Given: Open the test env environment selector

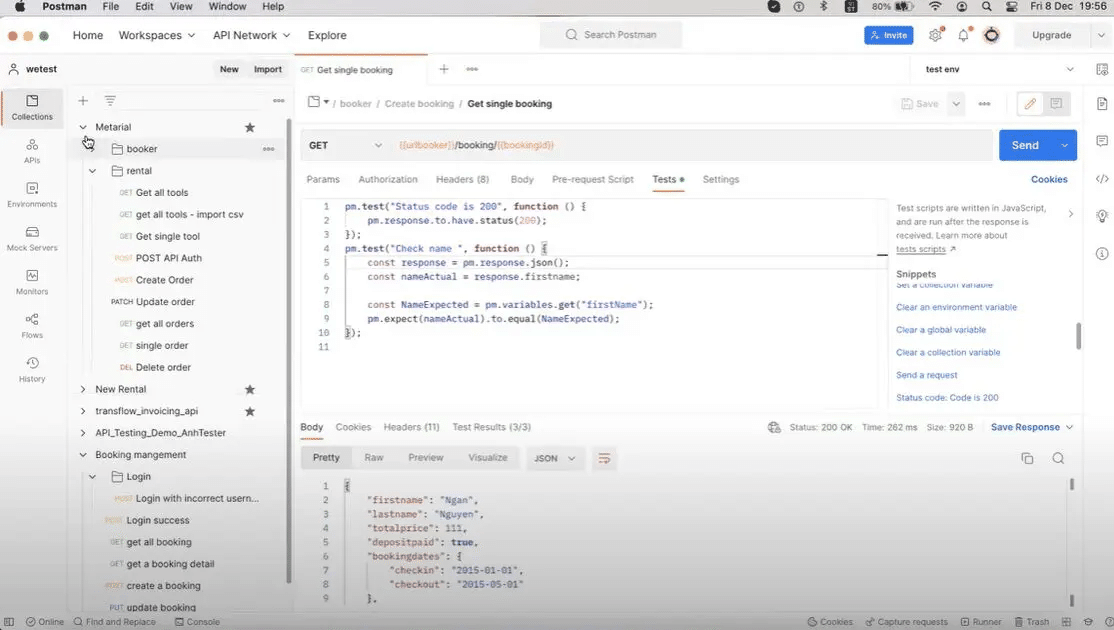Looking at the screenshot, I should pyautogui.click(x=985, y=69).
